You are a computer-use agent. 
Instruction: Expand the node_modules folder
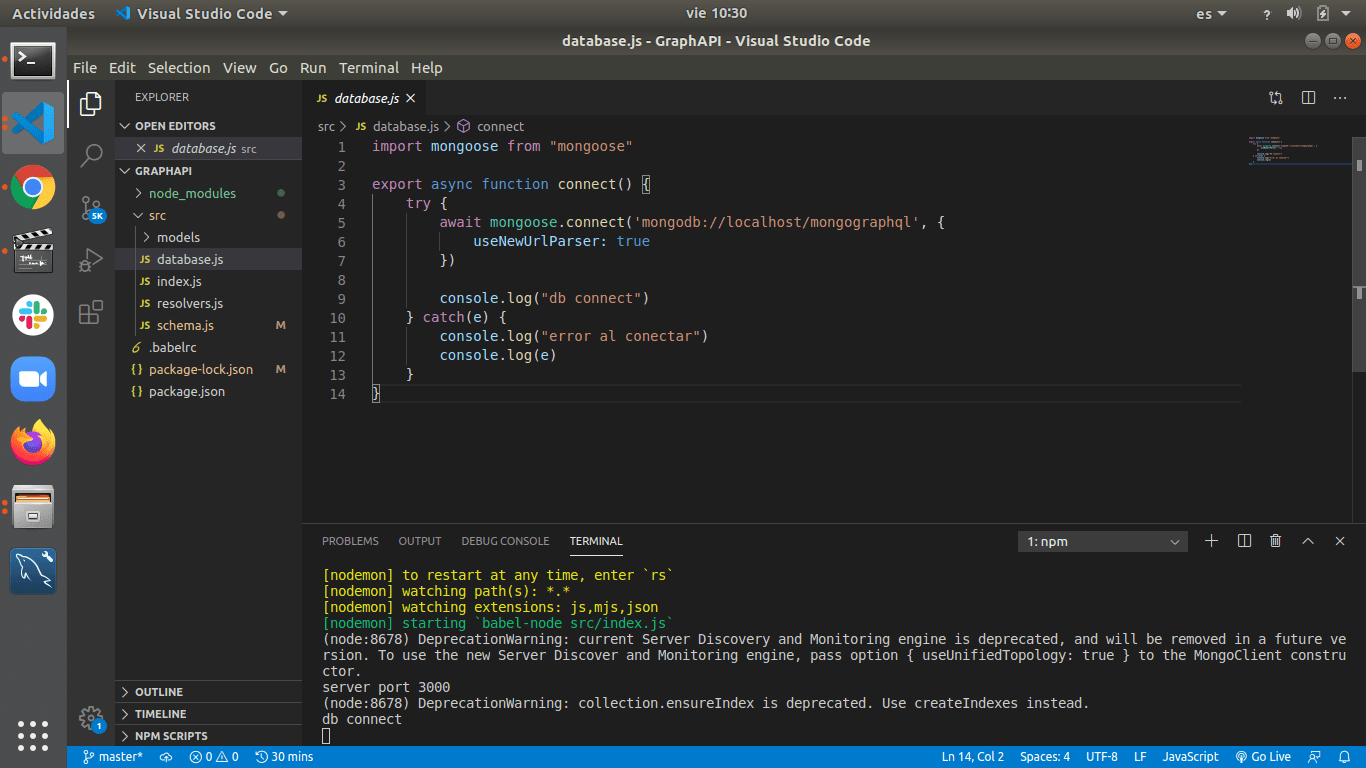click(192, 193)
